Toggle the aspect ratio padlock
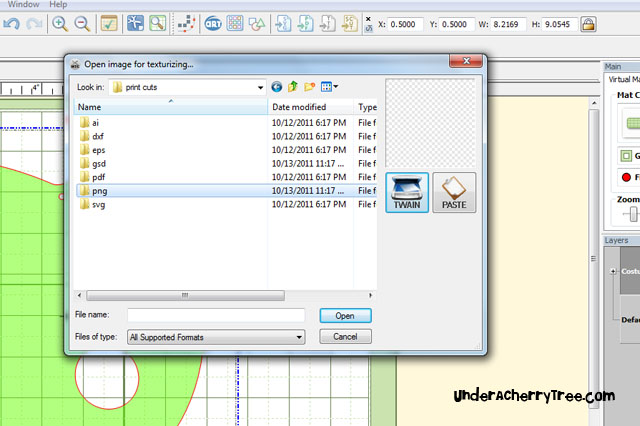This screenshot has height=426, width=640. point(588,24)
